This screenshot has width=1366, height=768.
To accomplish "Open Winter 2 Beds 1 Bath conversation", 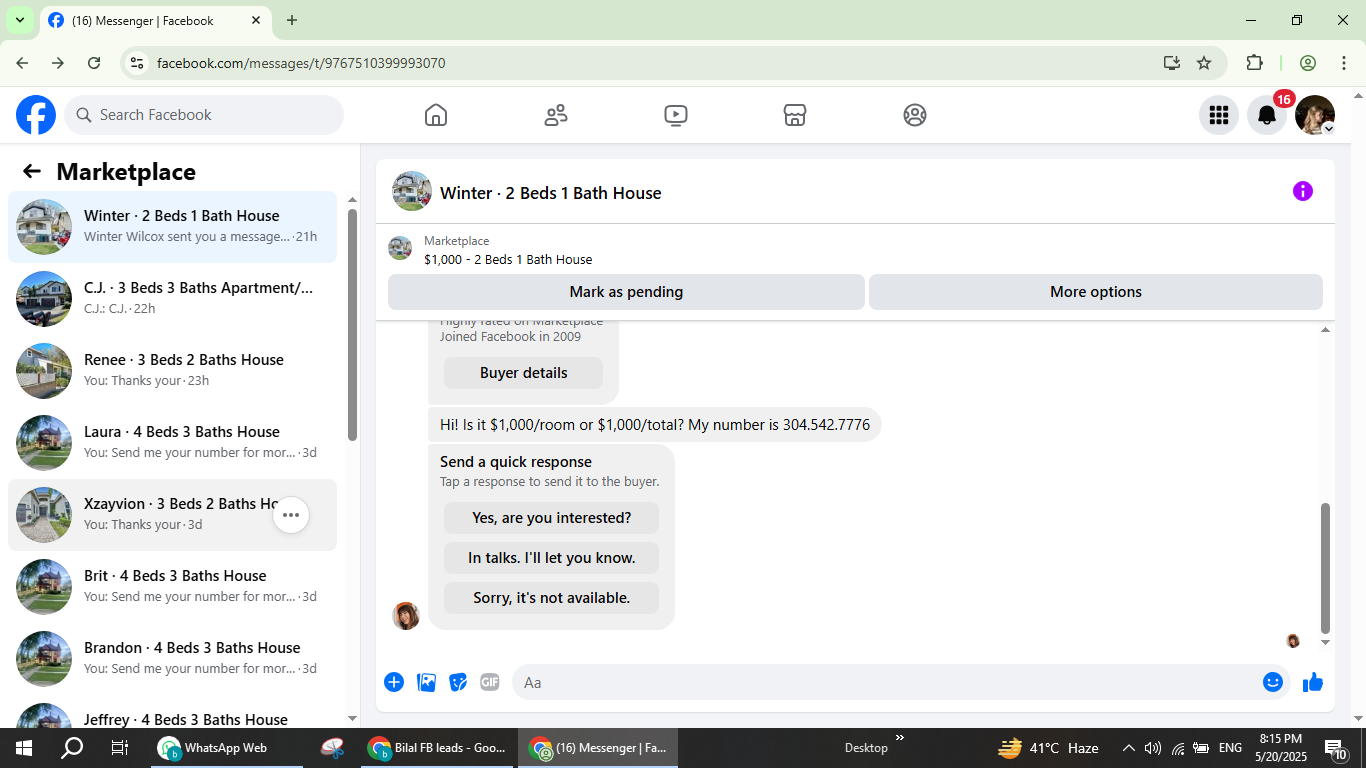I will pyautogui.click(x=172, y=227).
